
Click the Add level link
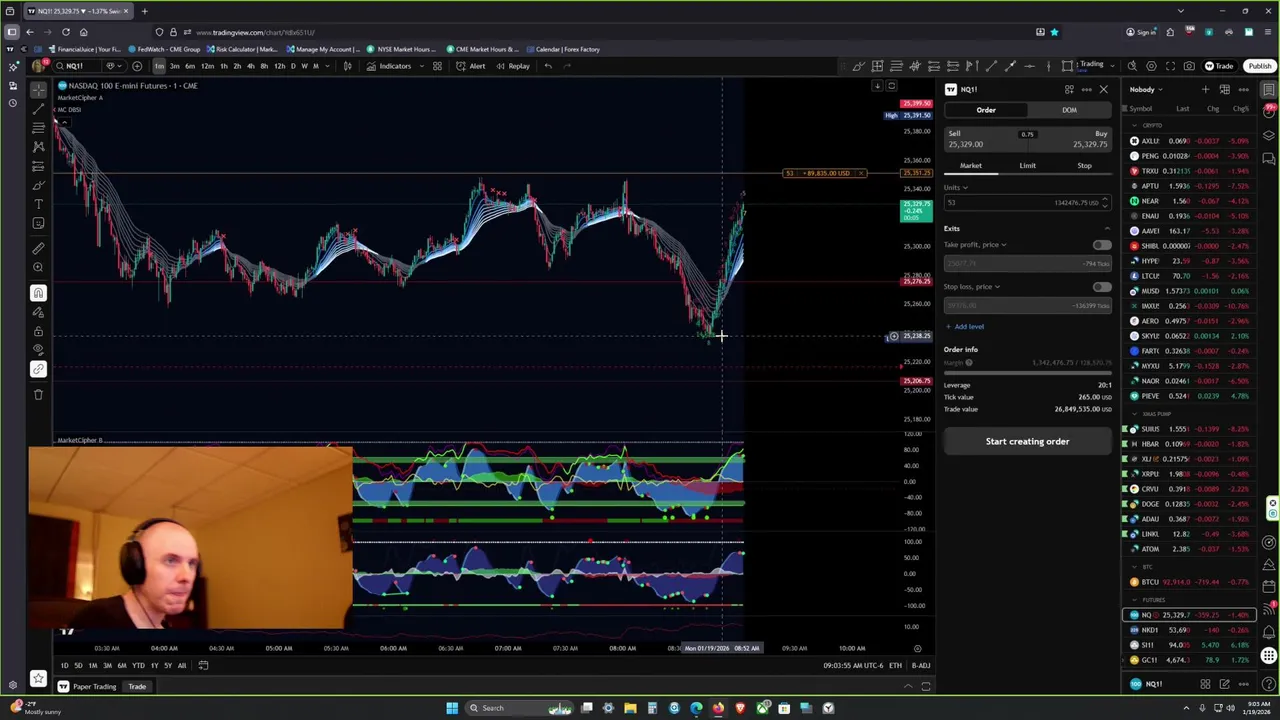[964, 327]
